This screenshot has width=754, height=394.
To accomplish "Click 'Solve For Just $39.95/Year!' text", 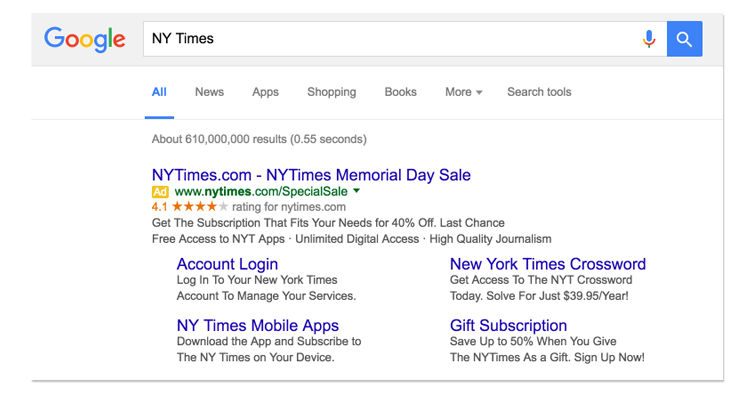I will pos(557,296).
